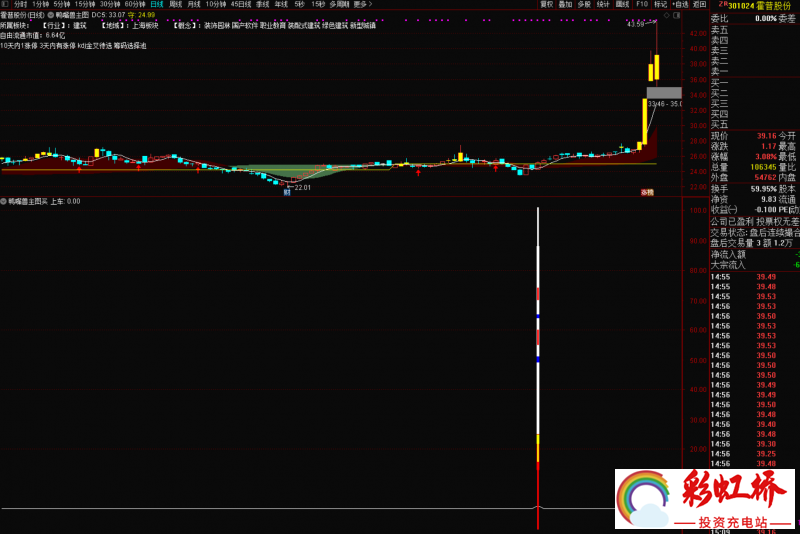Click the 添榜 marker near the chart bottom
The height and width of the screenshot is (534, 800).
coord(647,192)
